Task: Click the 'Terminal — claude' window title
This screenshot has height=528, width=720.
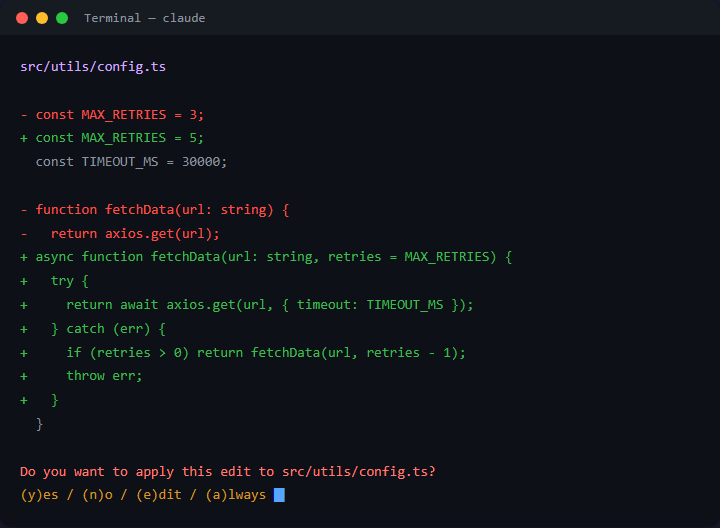Action: pyautogui.click(x=145, y=18)
